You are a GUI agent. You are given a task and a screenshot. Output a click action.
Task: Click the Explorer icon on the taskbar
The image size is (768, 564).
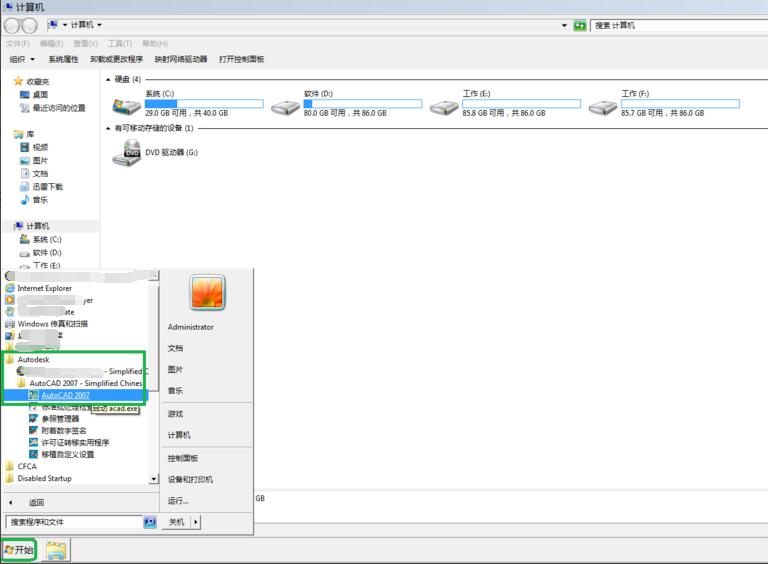point(56,550)
